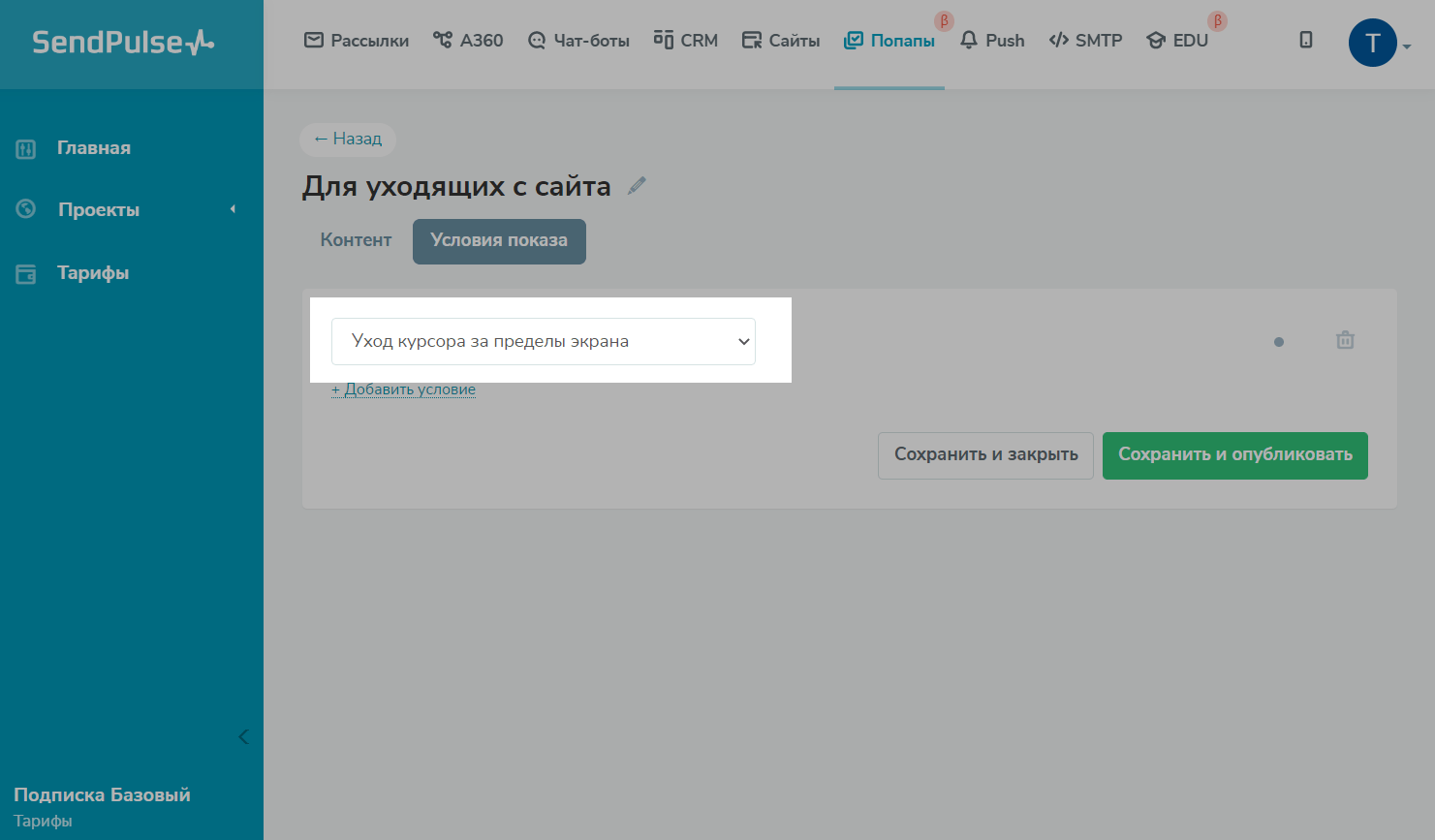Click the Добавить условие link
Image resolution: width=1435 pixels, height=840 pixels.
404,389
